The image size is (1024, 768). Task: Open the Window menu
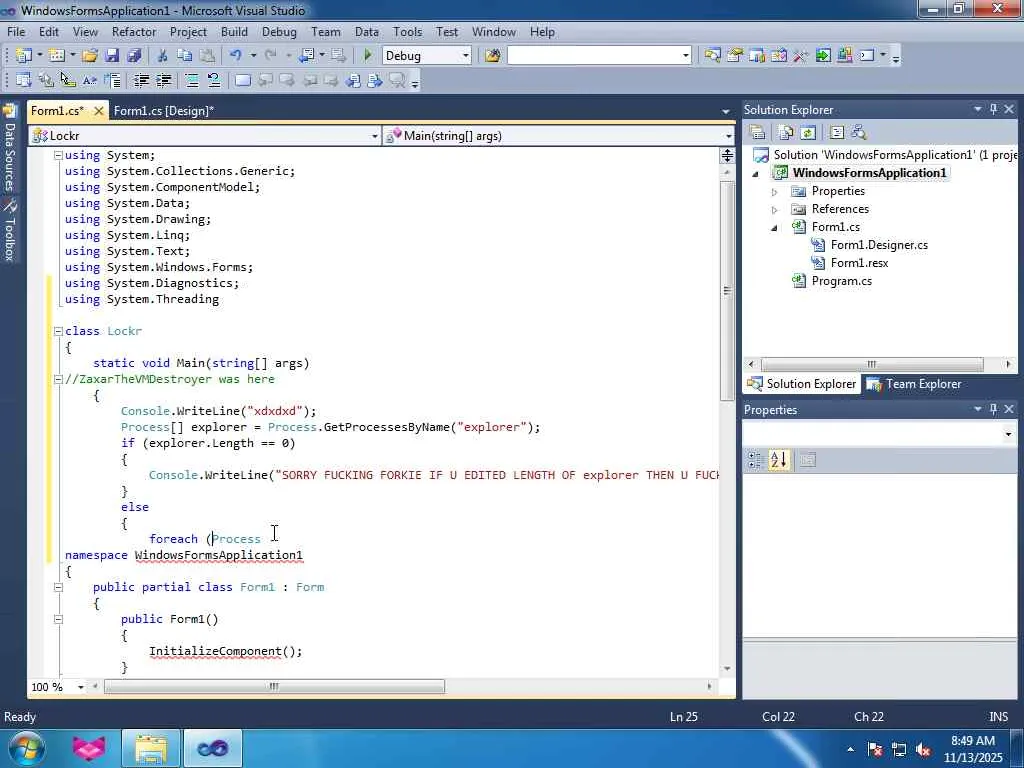[x=494, y=31]
